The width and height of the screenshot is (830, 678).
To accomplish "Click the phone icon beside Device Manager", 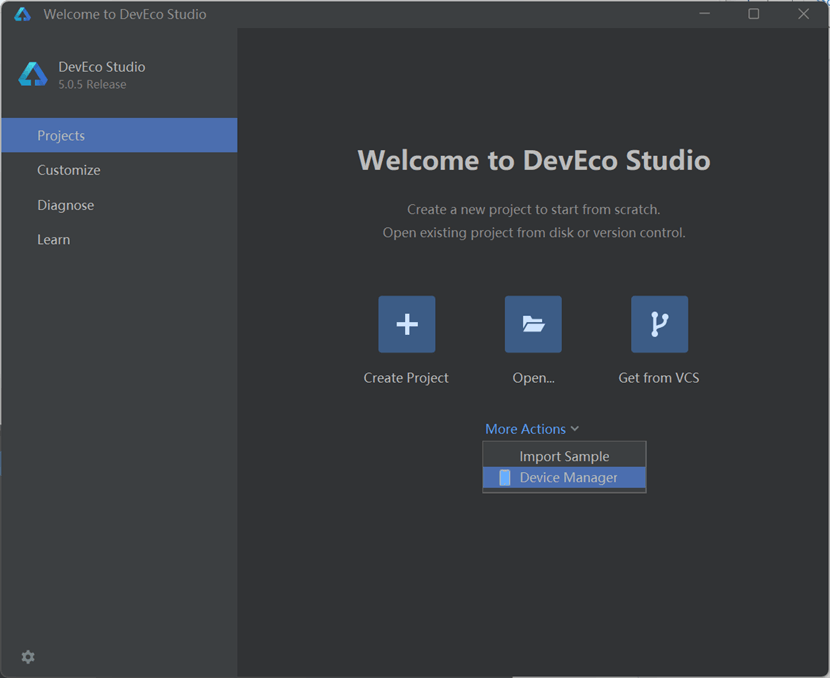I will [x=505, y=477].
